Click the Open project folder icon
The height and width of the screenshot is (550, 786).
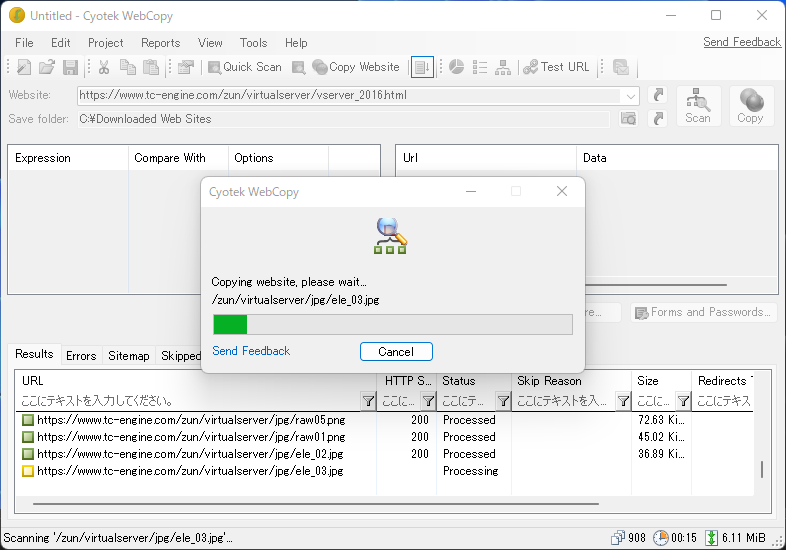[x=47, y=67]
